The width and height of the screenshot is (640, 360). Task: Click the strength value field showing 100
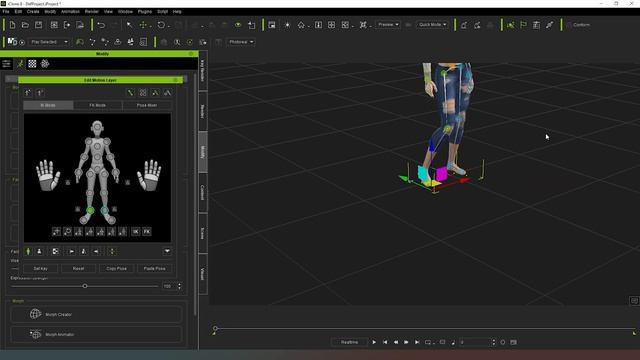[x=169, y=286]
